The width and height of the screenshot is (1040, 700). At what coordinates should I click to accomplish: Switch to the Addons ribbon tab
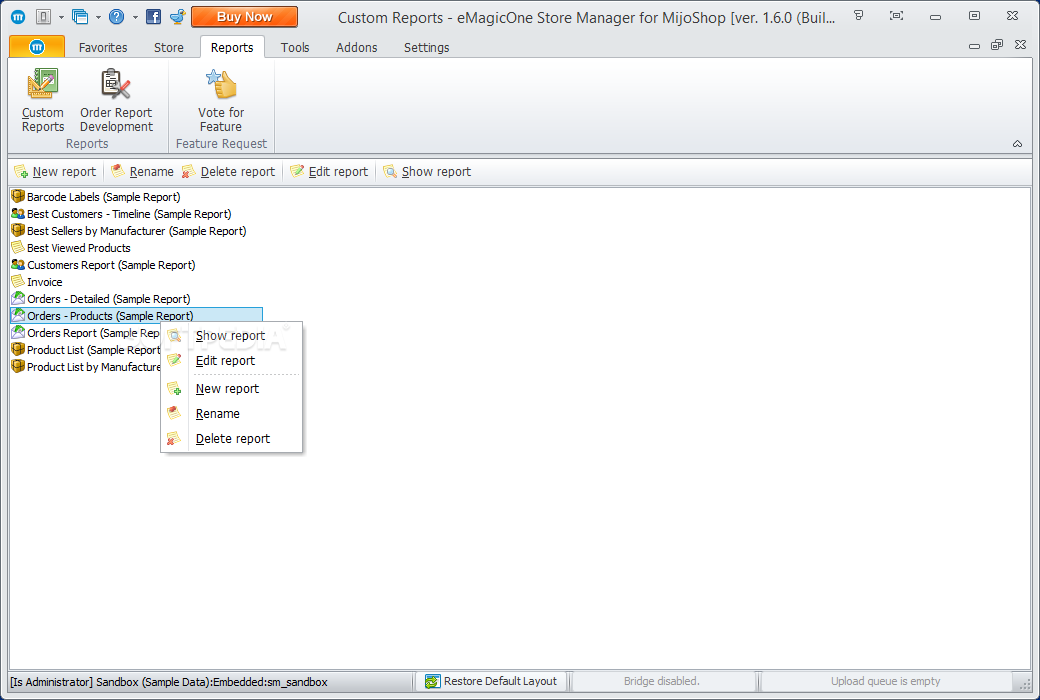[357, 48]
